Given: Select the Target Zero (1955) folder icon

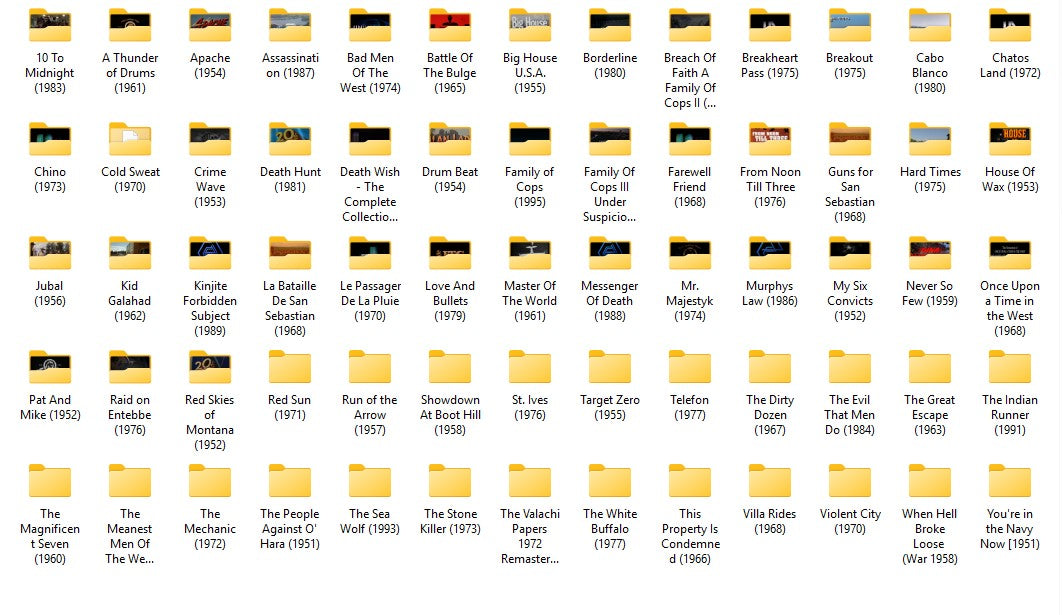Looking at the screenshot, I should click(610, 367).
